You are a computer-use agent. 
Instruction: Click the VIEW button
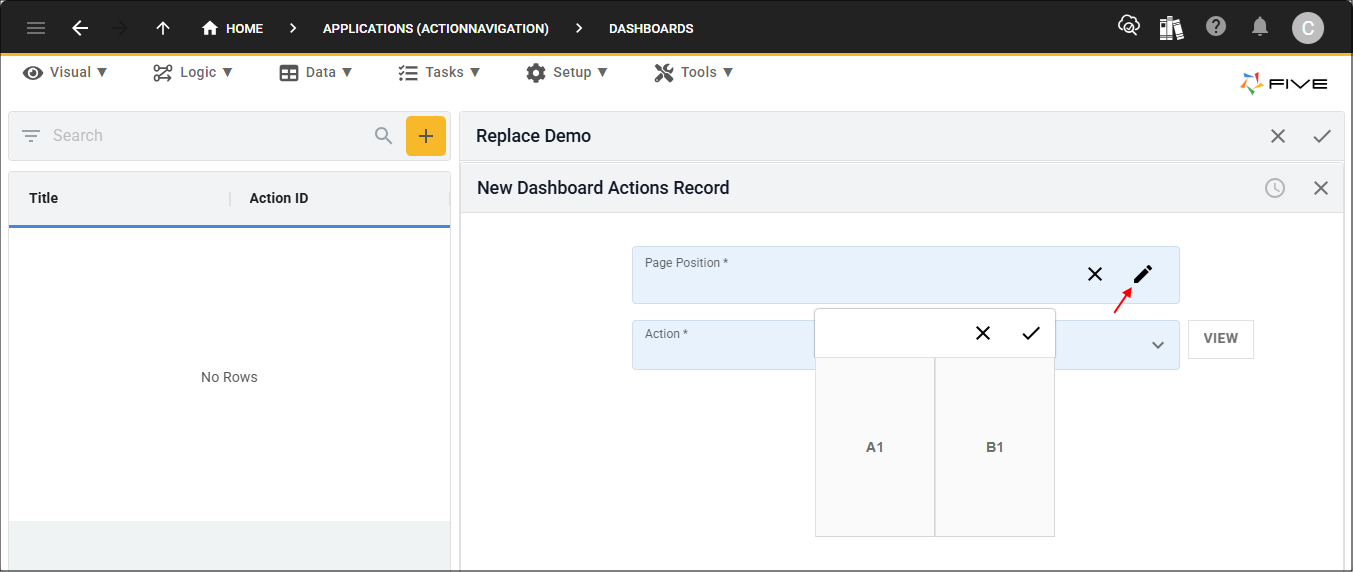[1220, 339]
